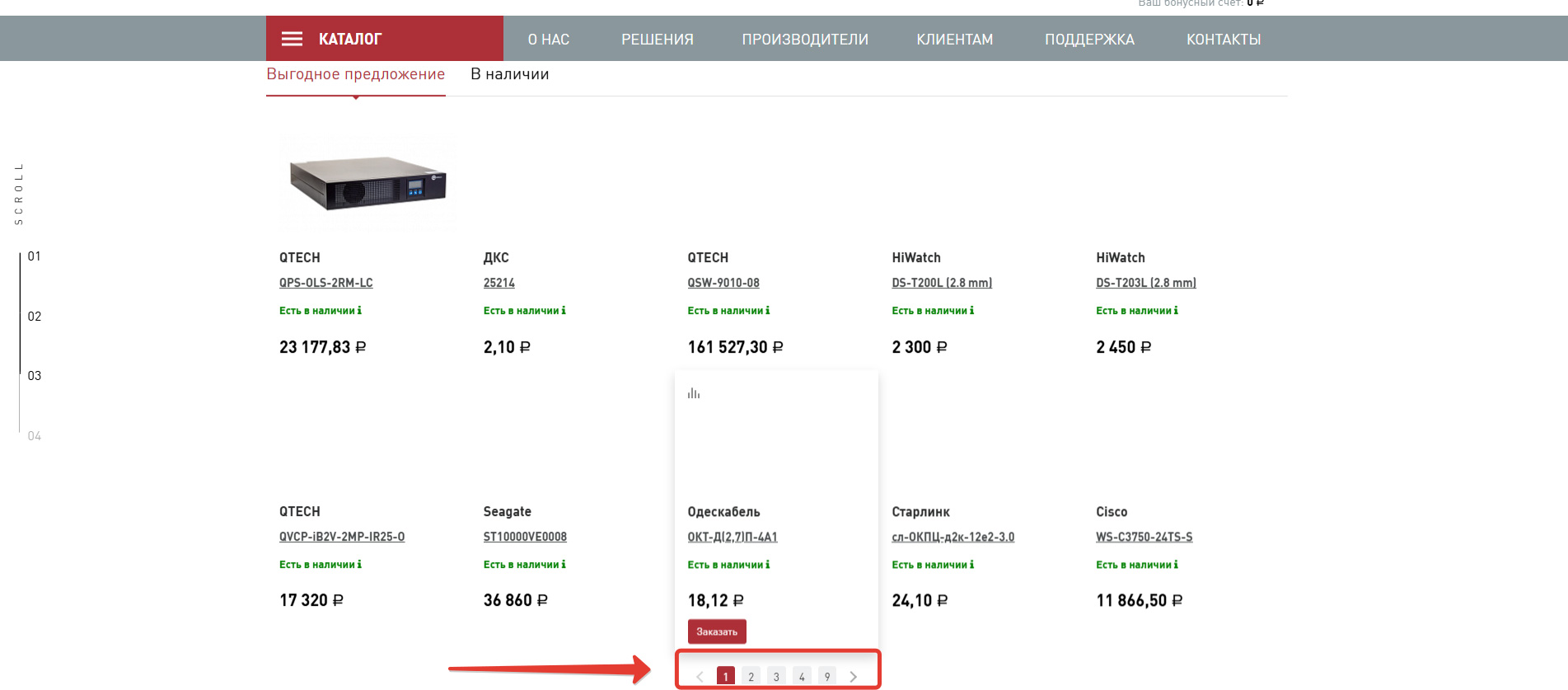Click the price 2 450 ₽

coord(1124,347)
